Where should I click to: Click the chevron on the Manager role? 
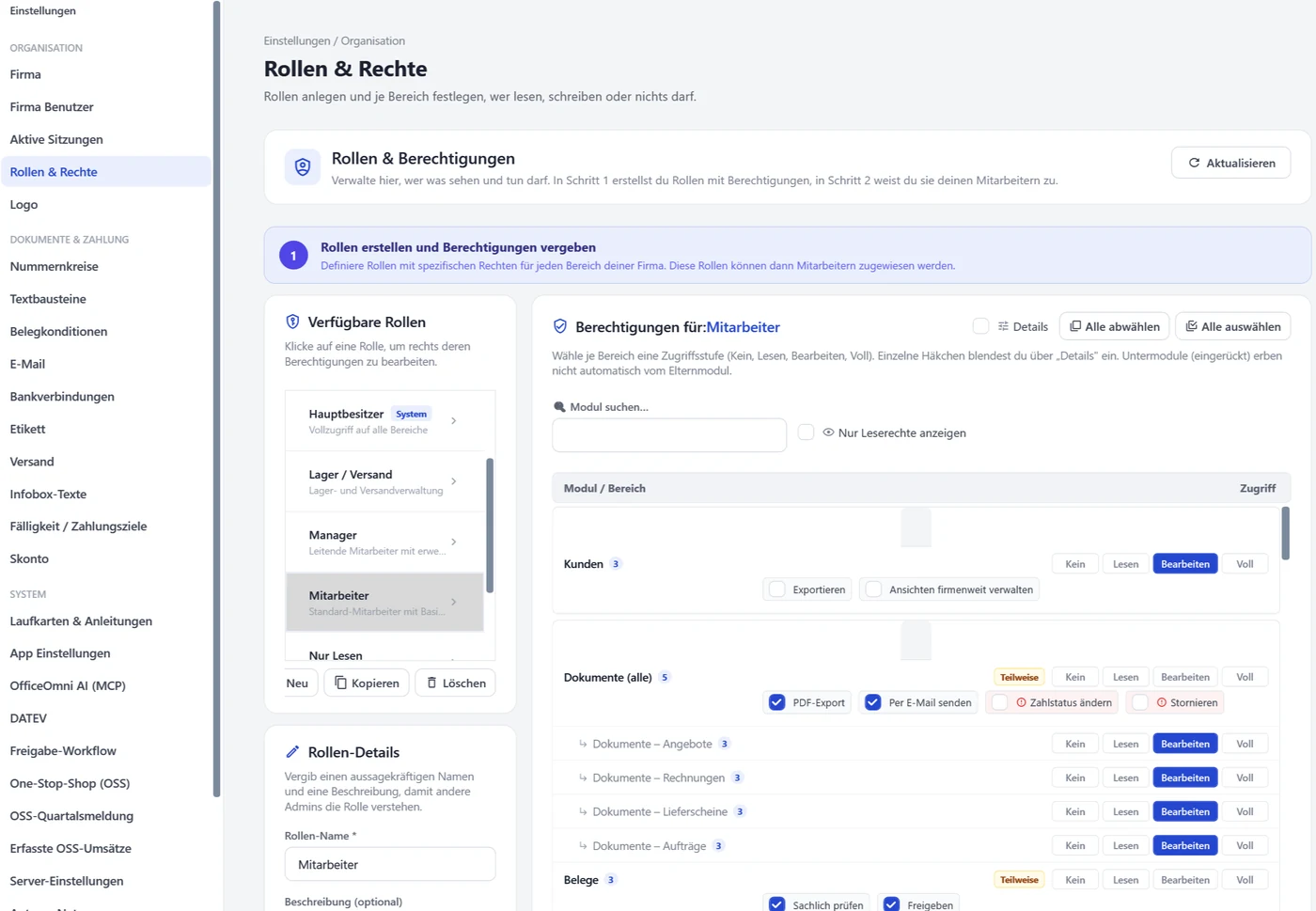tap(454, 542)
